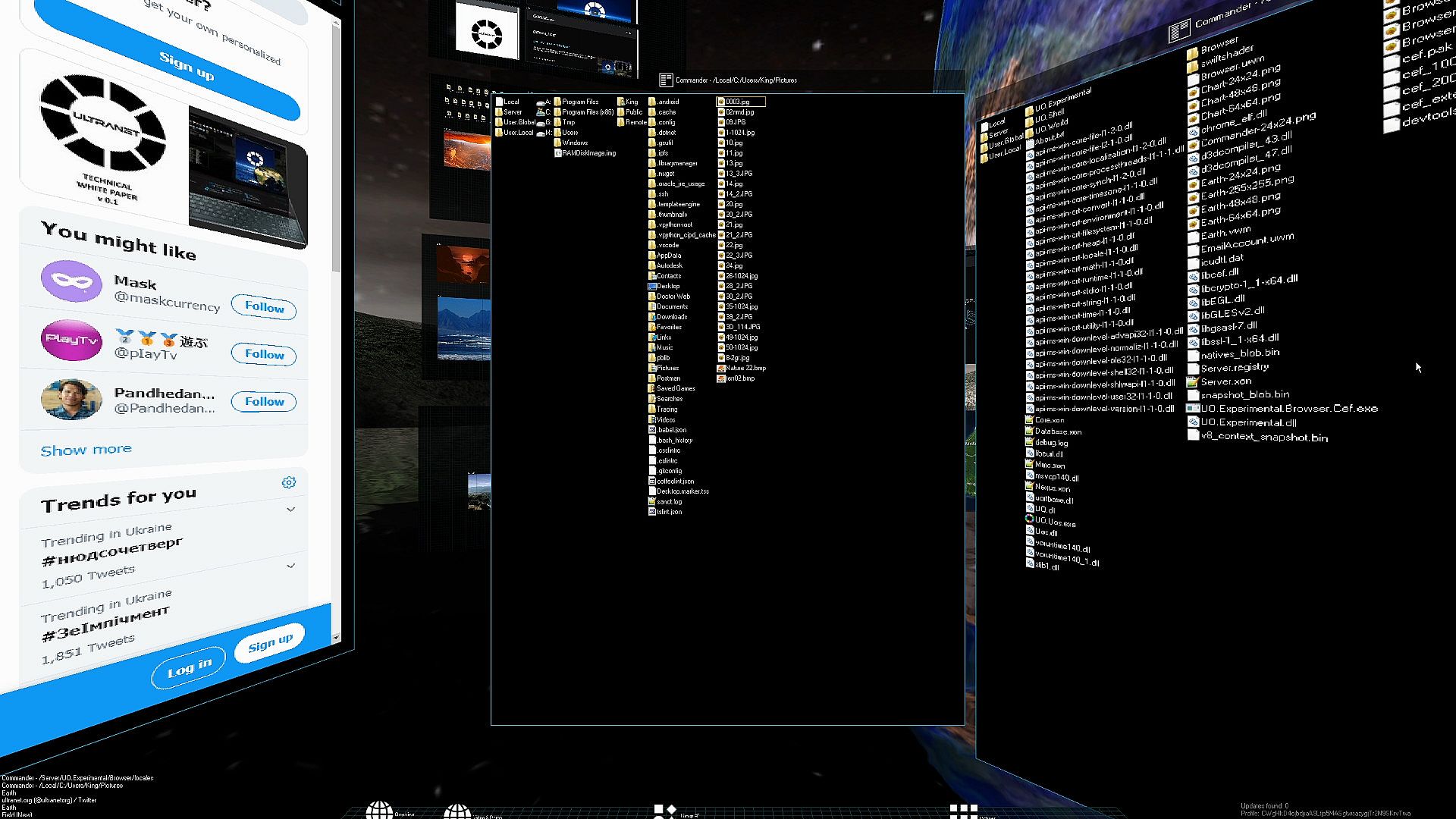This screenshot has width=1456, height=819.
Task: Click the grid squares icon in bottom dock
Action: pos(963,811)
